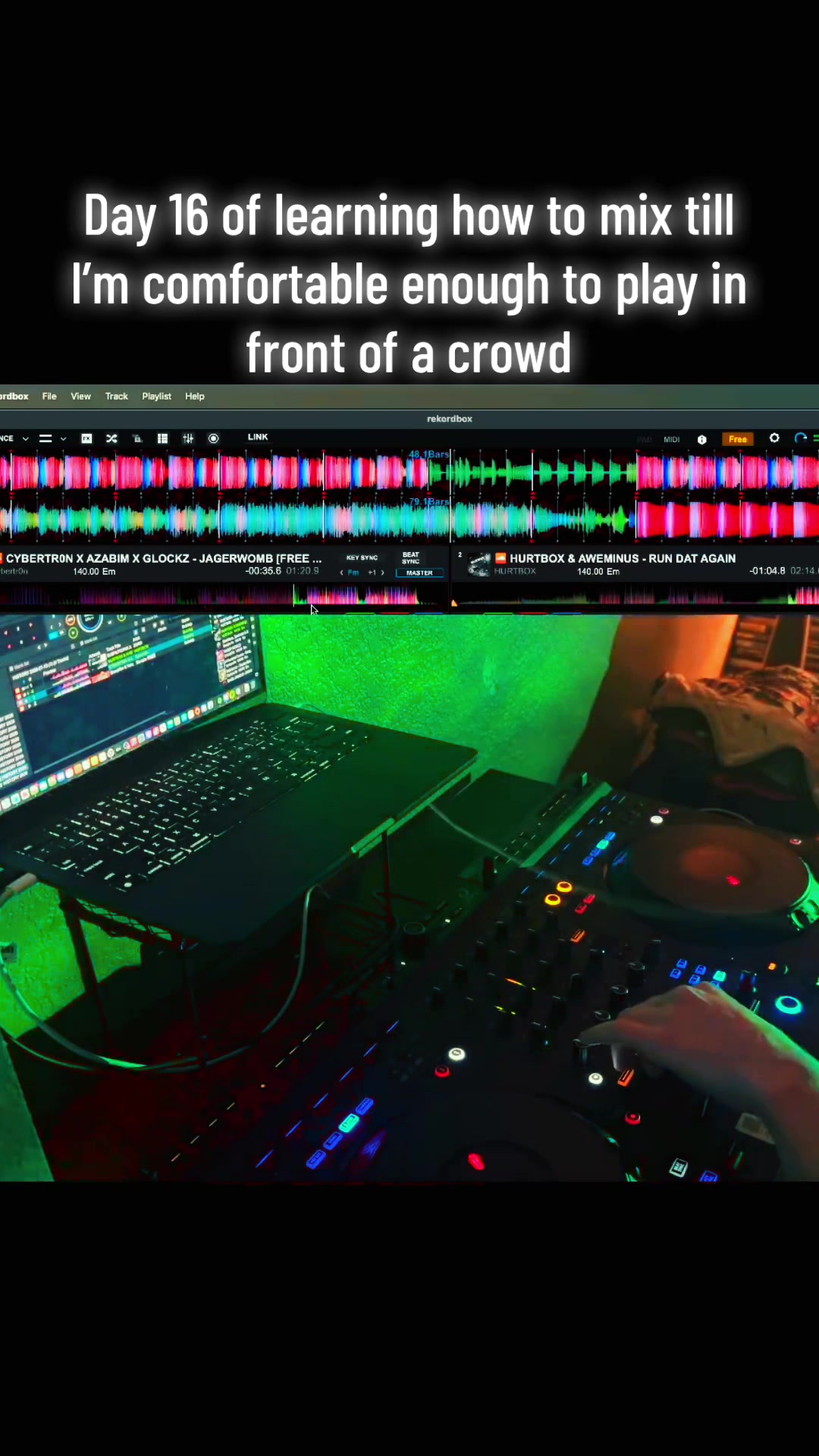
Task: Click the 79.1Bars counter on lower waveform
Action: [429, 502]
